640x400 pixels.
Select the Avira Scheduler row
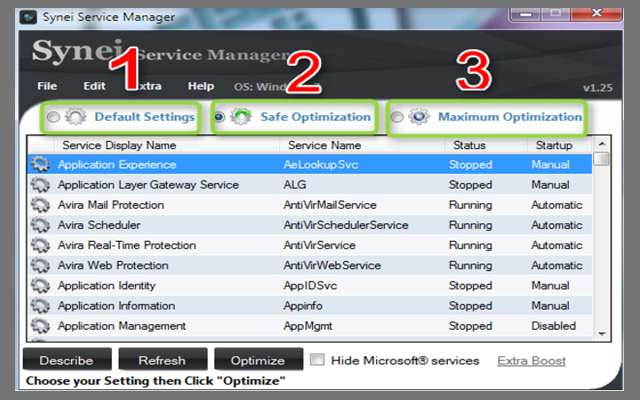(310, 225)
